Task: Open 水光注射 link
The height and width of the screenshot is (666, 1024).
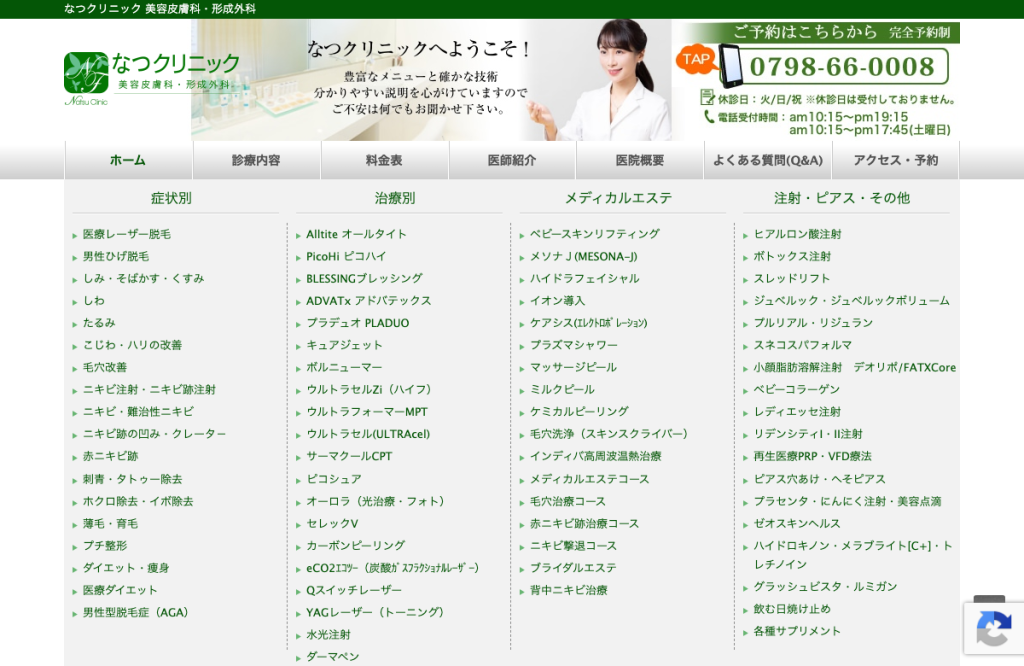Action: 328,634
